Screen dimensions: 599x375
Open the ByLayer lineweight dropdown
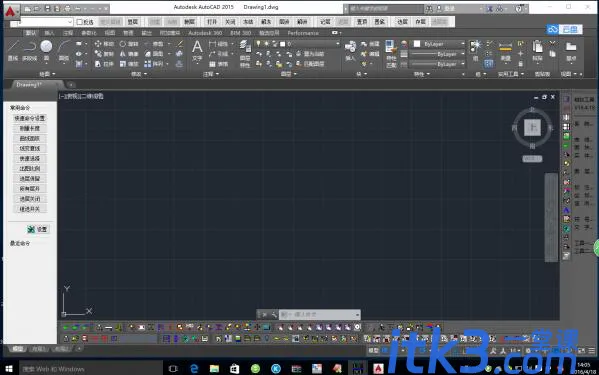(463, 54)
